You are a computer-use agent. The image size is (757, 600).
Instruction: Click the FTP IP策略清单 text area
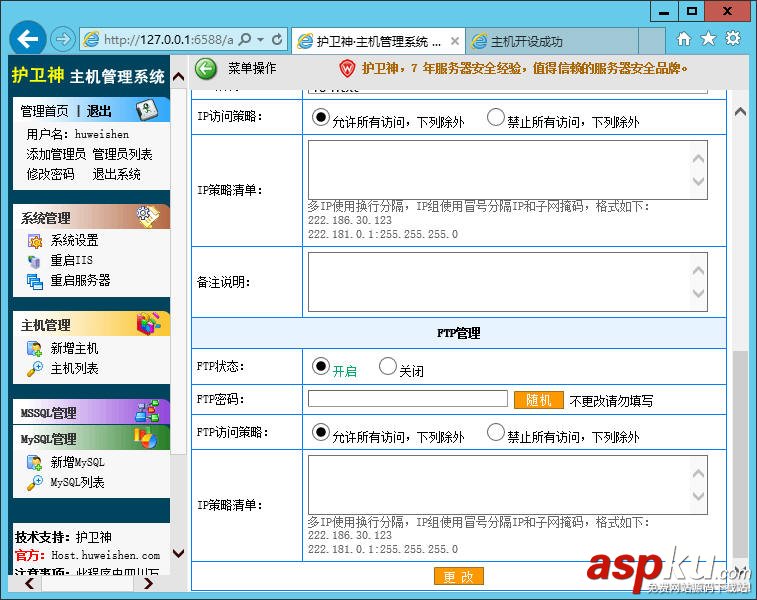[507, 485]
